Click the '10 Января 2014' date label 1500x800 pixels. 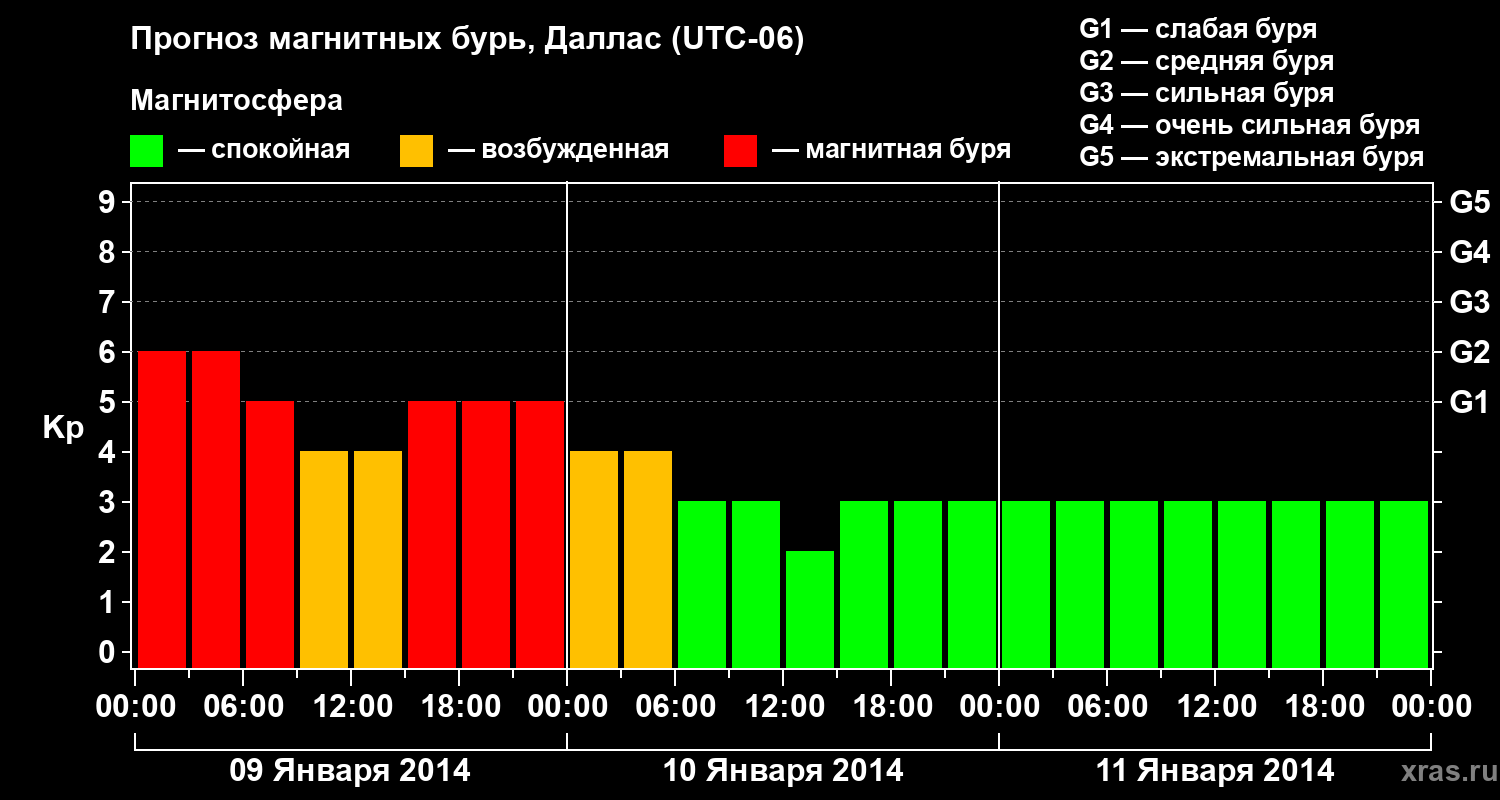(x=783, y=771)
